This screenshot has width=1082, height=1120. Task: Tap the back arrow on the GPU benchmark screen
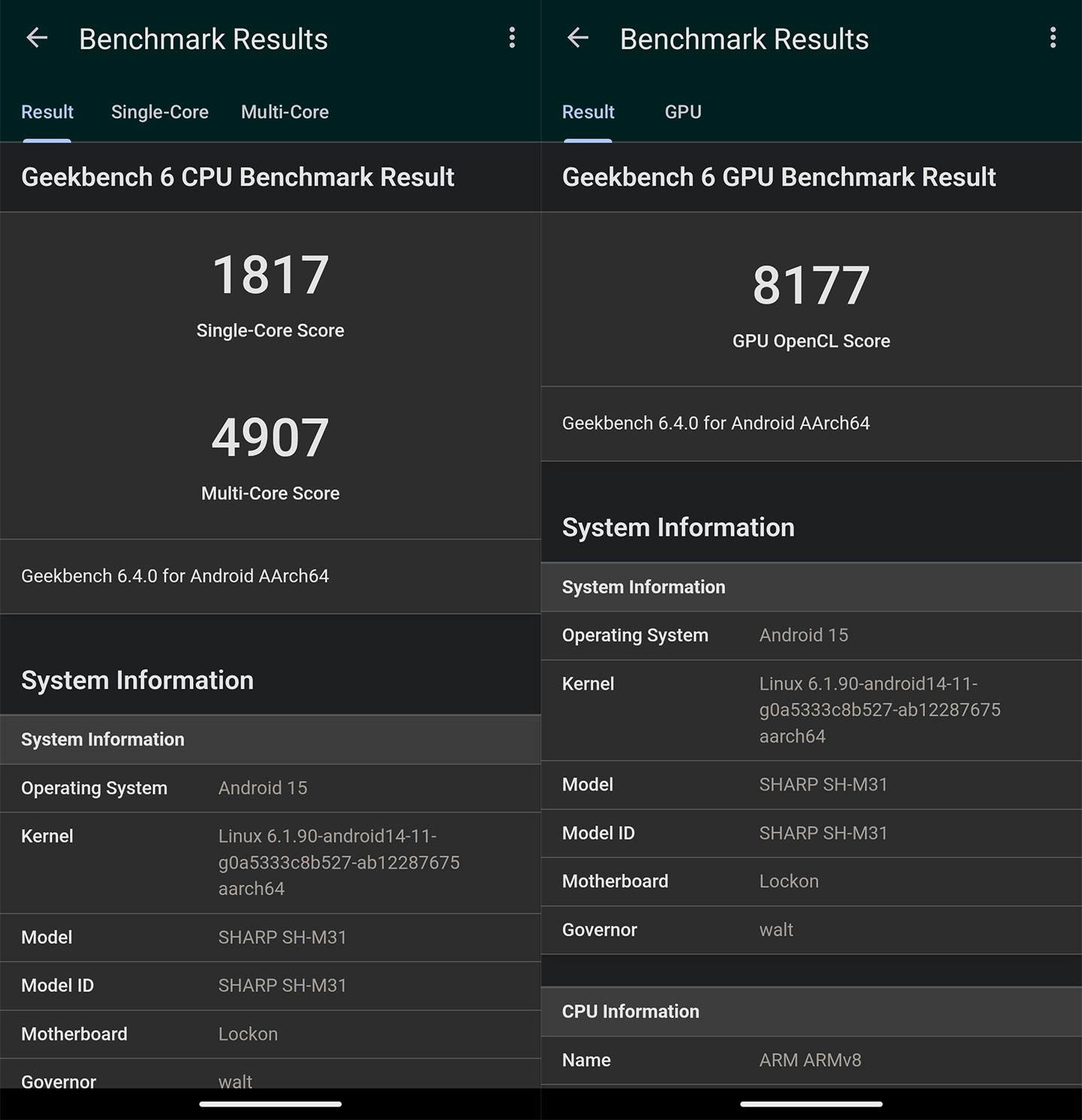click(x=578, y=38)
